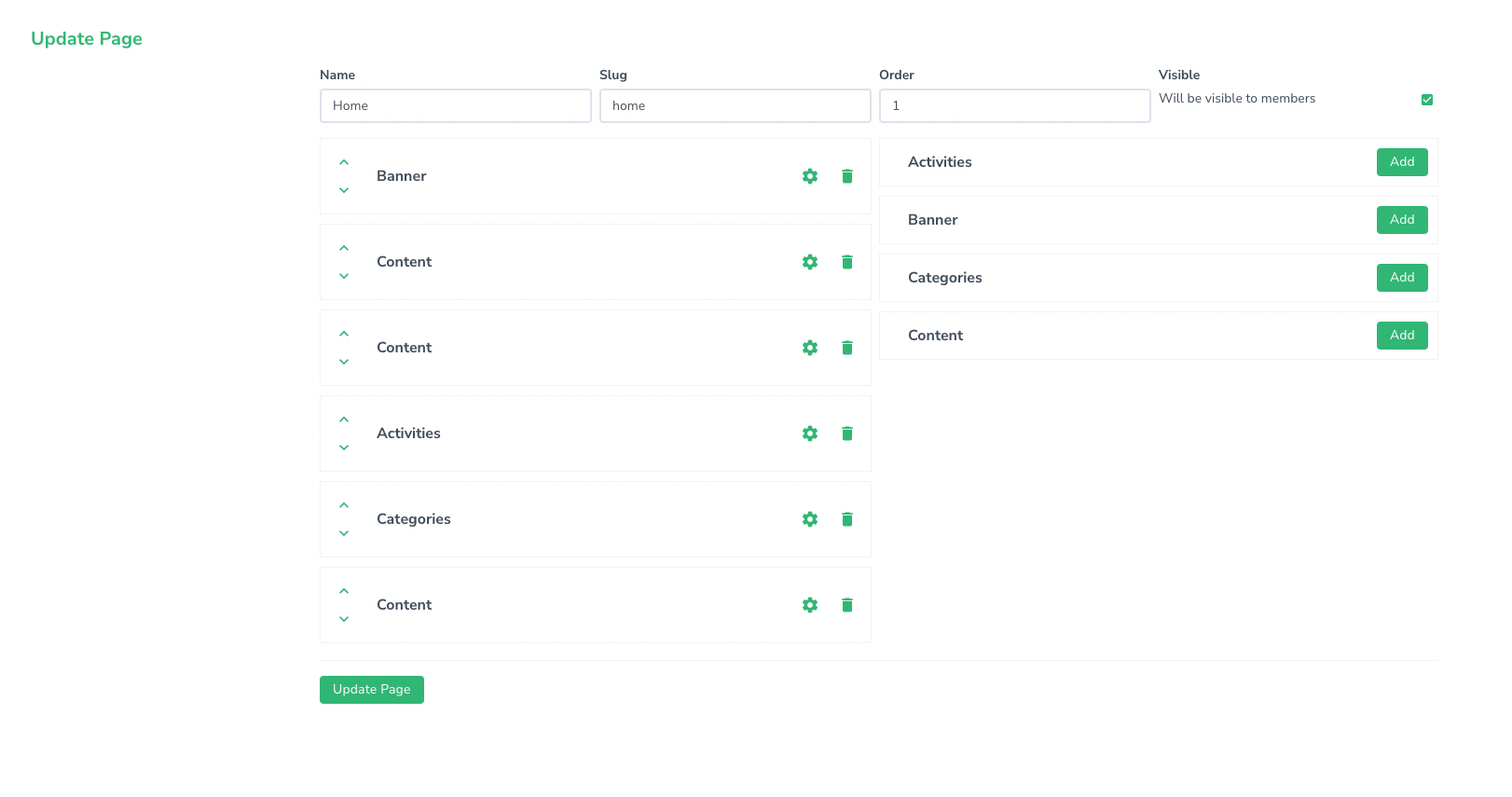
Task: Open settings gear for the last Content block
Action: pos(809,605)
